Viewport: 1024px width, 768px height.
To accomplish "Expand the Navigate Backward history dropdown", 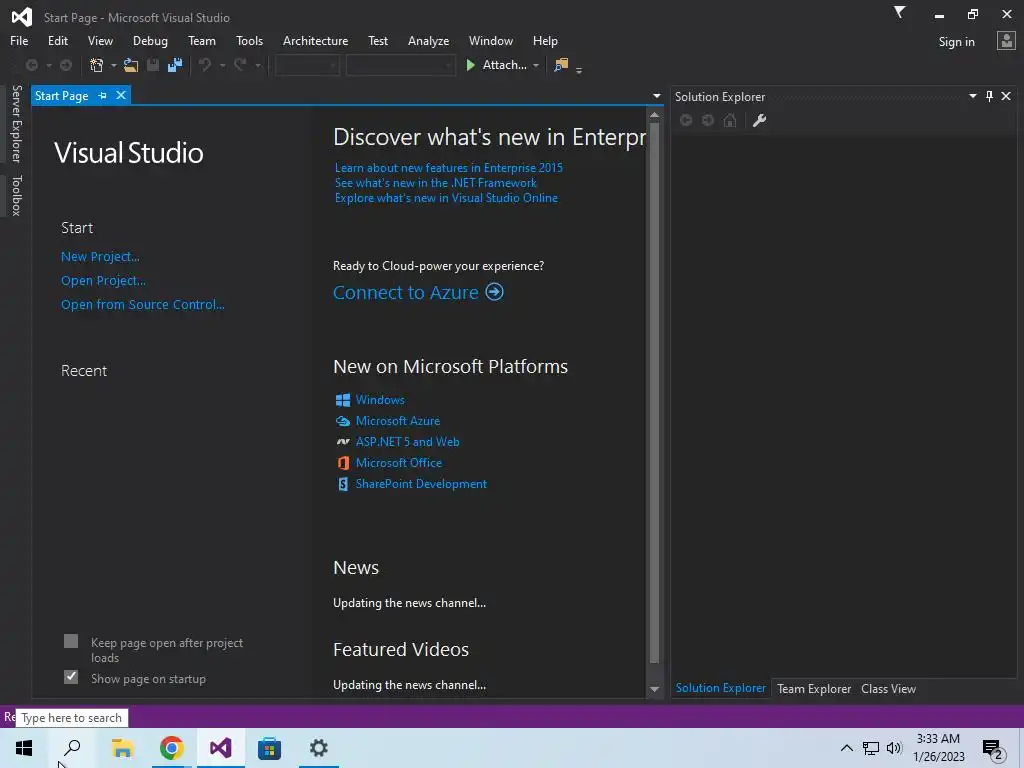I will point(49,65).
